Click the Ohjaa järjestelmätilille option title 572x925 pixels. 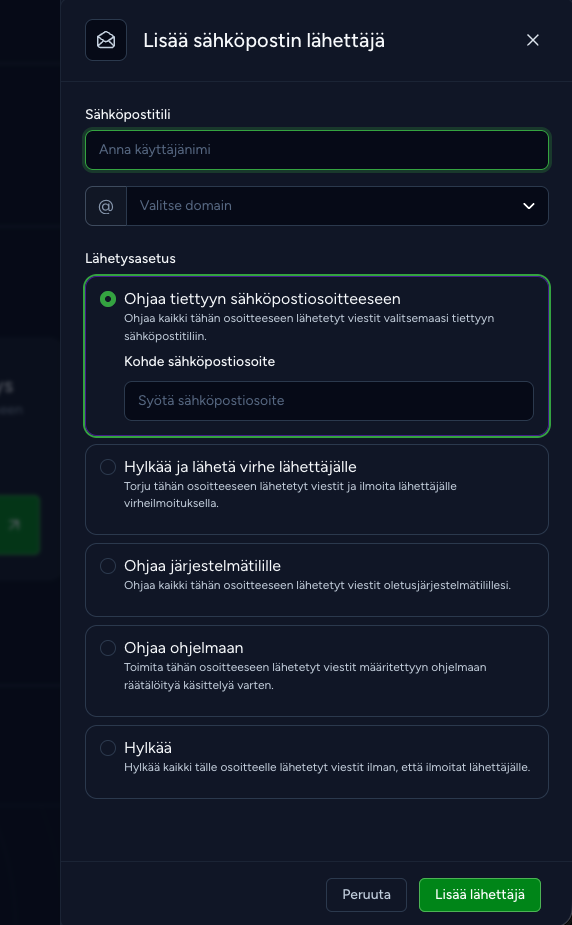(202, 566)
